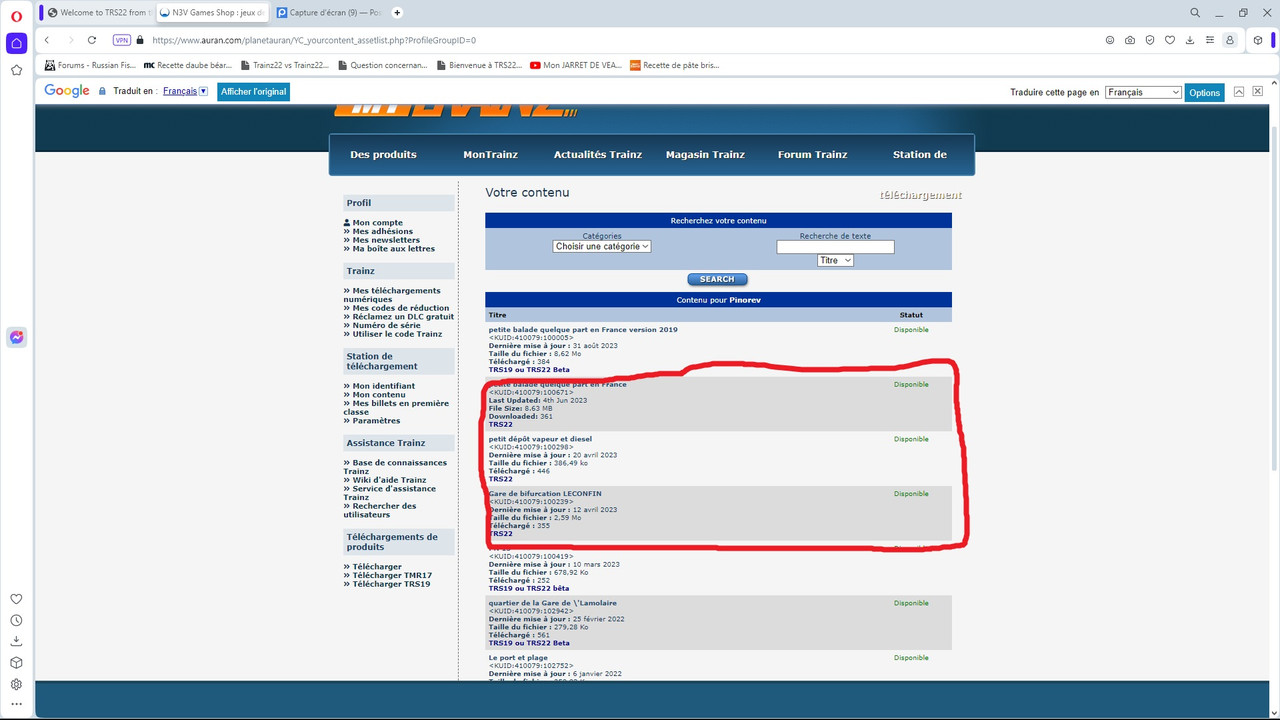Open Mon JARRET DE VEA YouTube bookmark

[576, 65]
